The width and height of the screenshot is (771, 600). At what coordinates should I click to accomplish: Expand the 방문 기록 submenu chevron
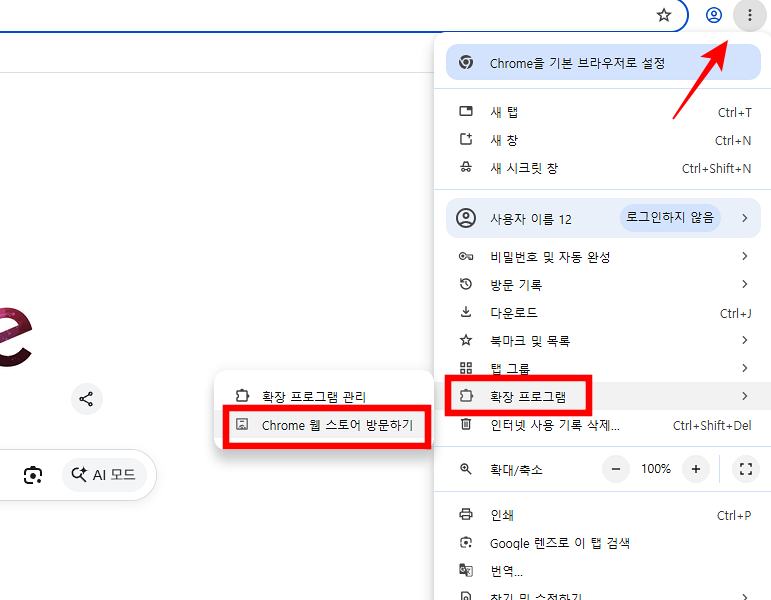(x=744, y=284)
